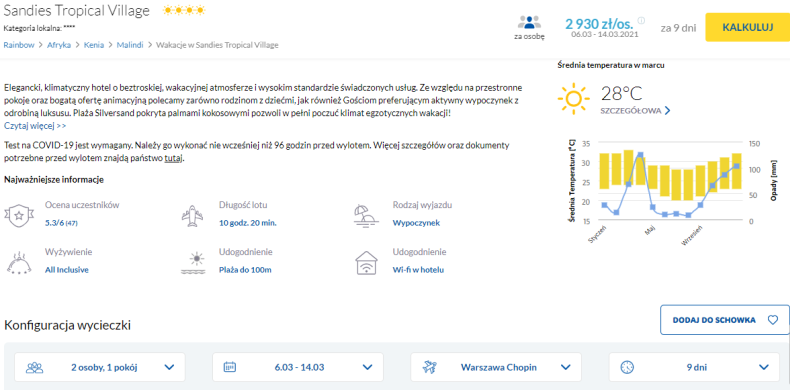Viewport: 790px width, 390px height.
Task: Click the 'Sandies Tropical Village' title
Action: point(77,11)
